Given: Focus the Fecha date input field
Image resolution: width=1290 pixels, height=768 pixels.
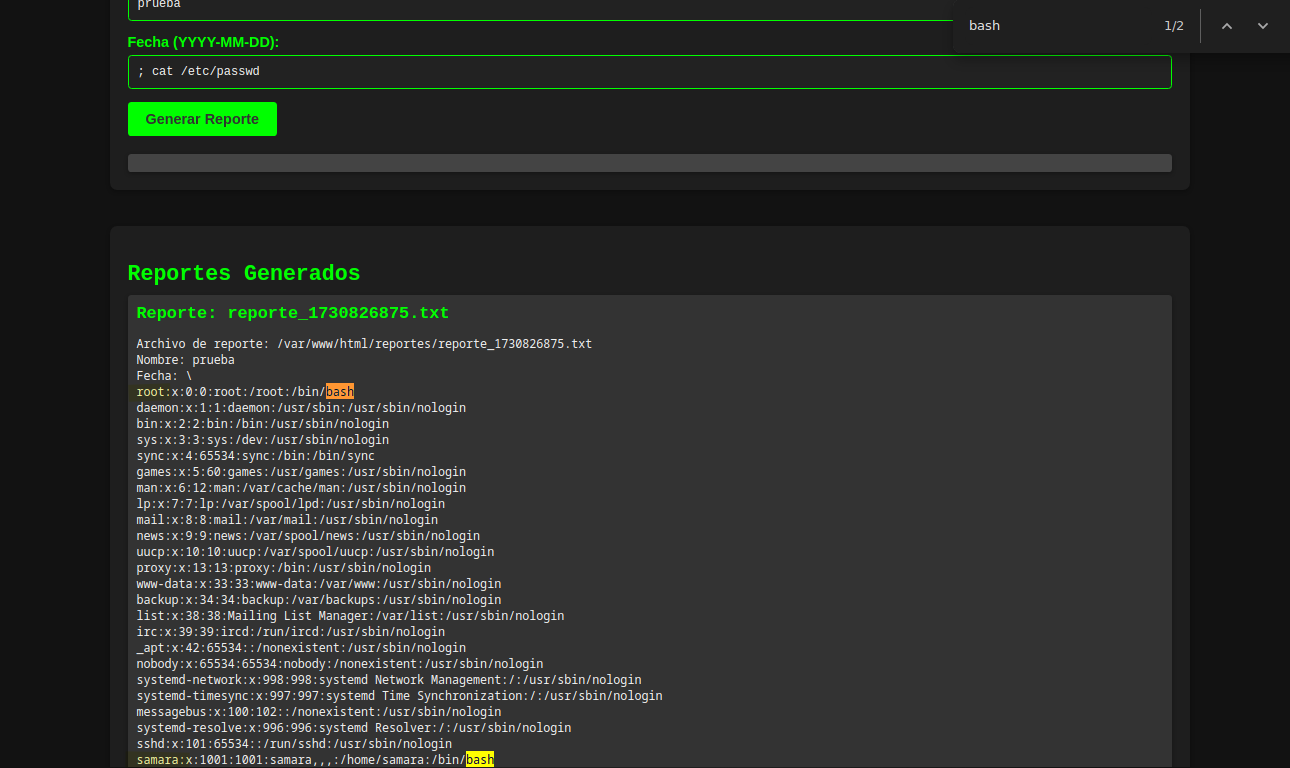Looking at the screenshot, I should coord(649,72).
